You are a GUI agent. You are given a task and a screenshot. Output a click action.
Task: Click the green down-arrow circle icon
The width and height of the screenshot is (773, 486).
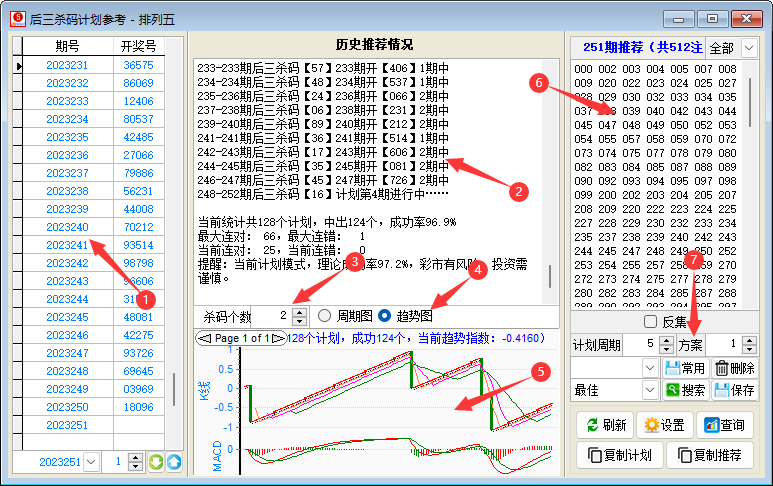(155, 462)
